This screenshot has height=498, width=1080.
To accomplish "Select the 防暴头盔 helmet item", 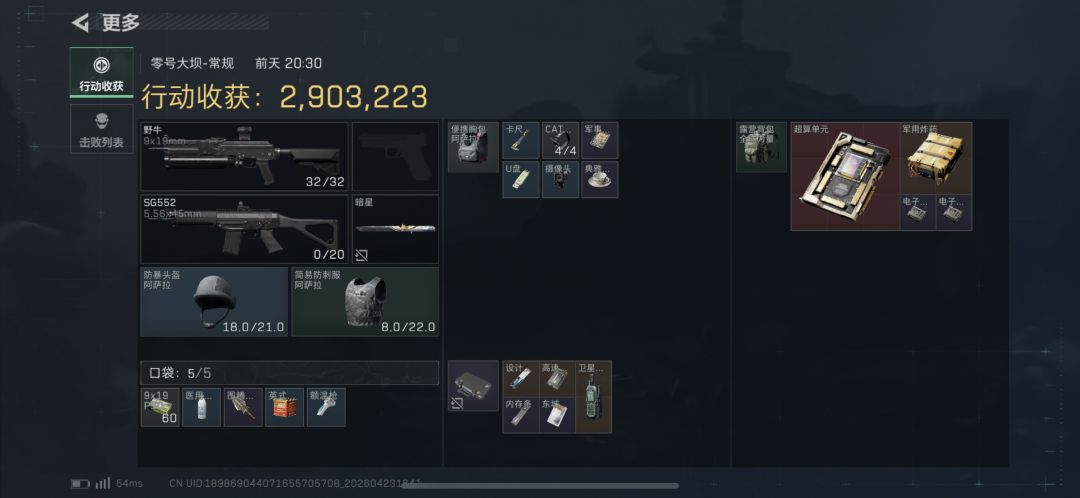I will [x=214, y=302].
